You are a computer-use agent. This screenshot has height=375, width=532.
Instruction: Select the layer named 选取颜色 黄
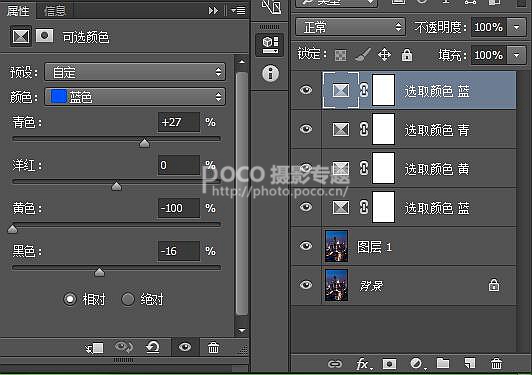(437, 169)
